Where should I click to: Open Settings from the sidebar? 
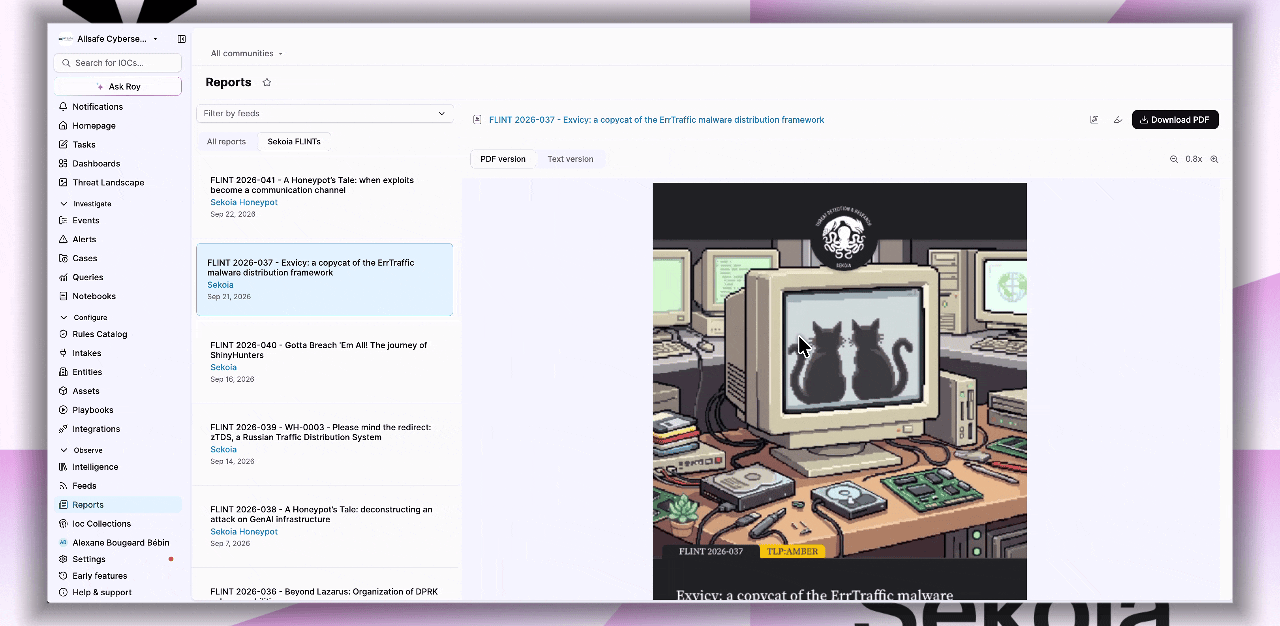[89, 559]
